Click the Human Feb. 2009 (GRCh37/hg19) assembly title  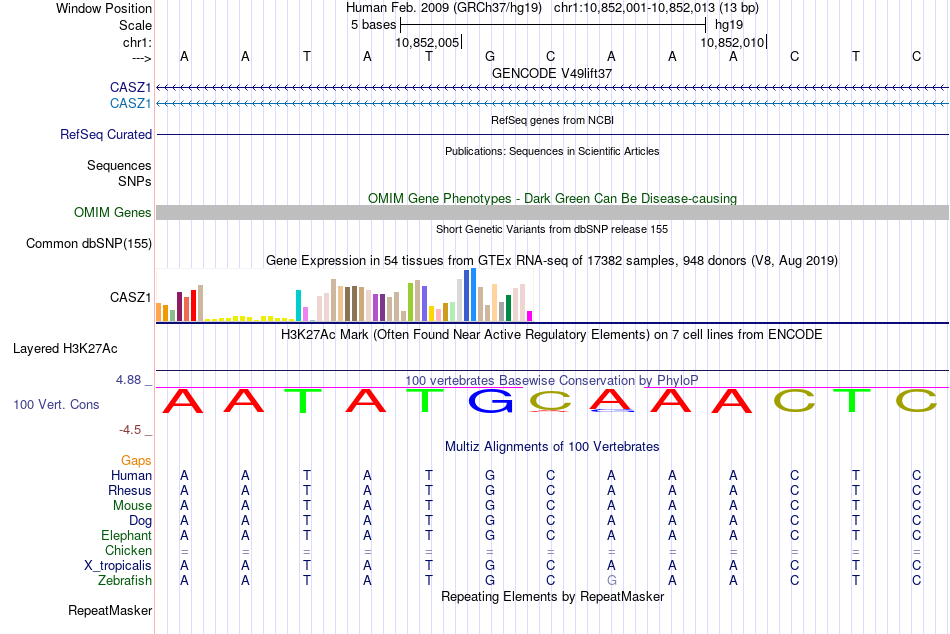pyautogui.click(x=443, y=8)
